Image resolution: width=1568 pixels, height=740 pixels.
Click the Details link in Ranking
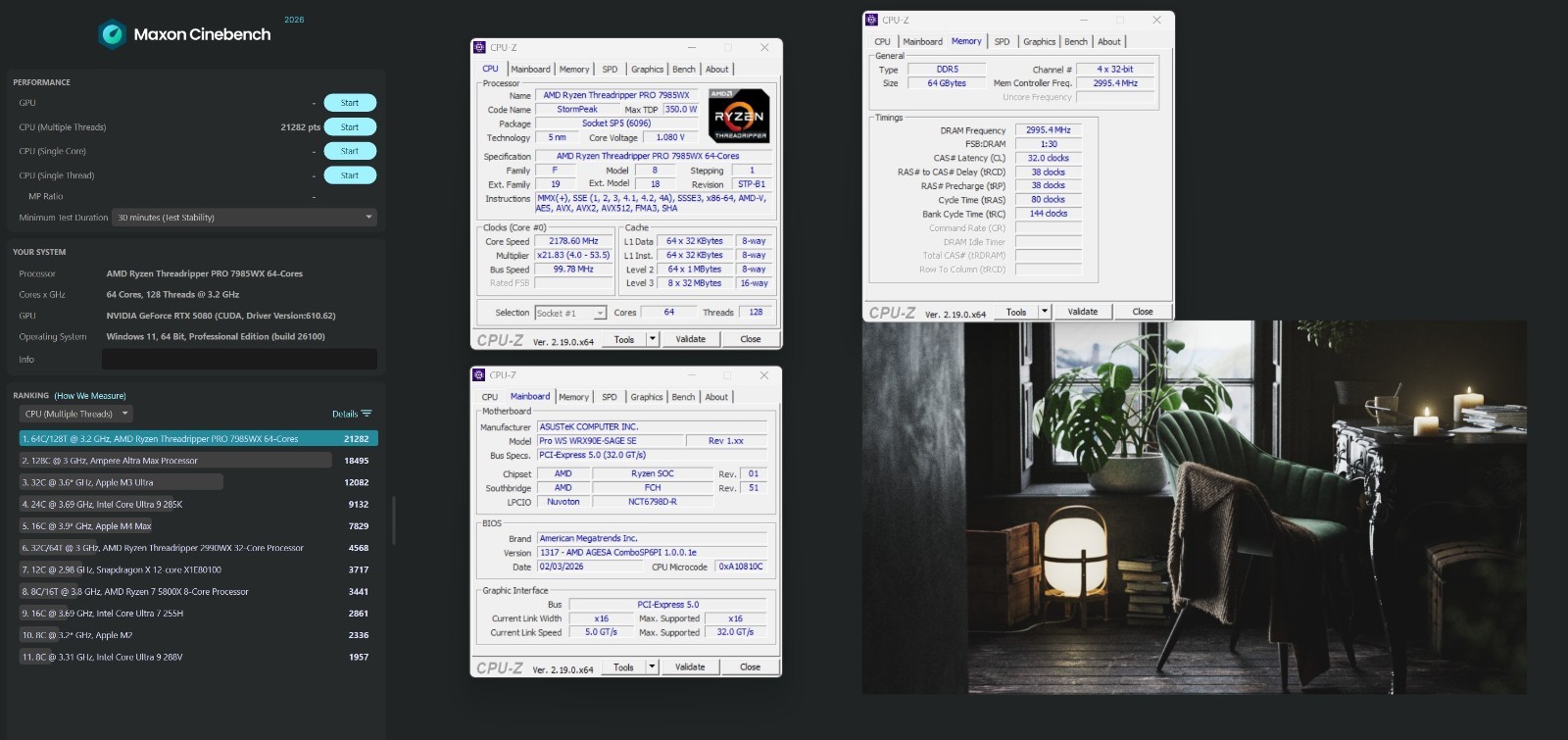point(345,414)
